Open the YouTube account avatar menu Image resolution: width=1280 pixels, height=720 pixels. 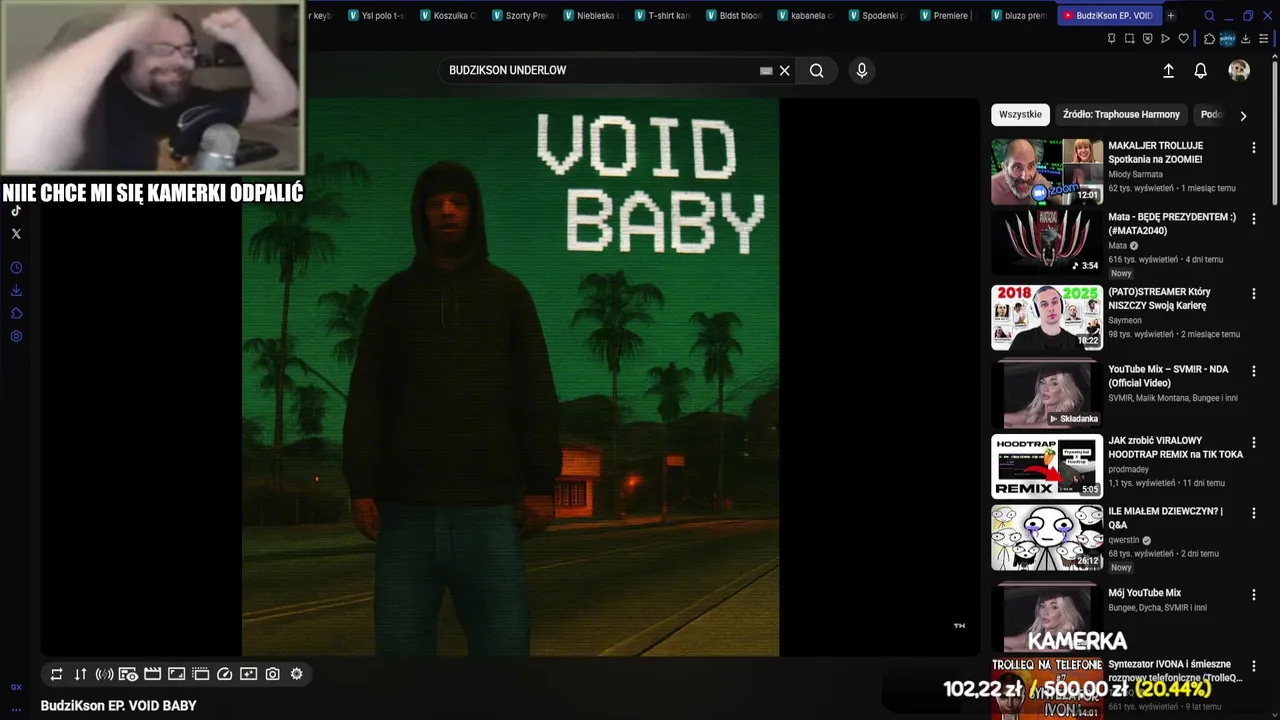(1239, 70)
